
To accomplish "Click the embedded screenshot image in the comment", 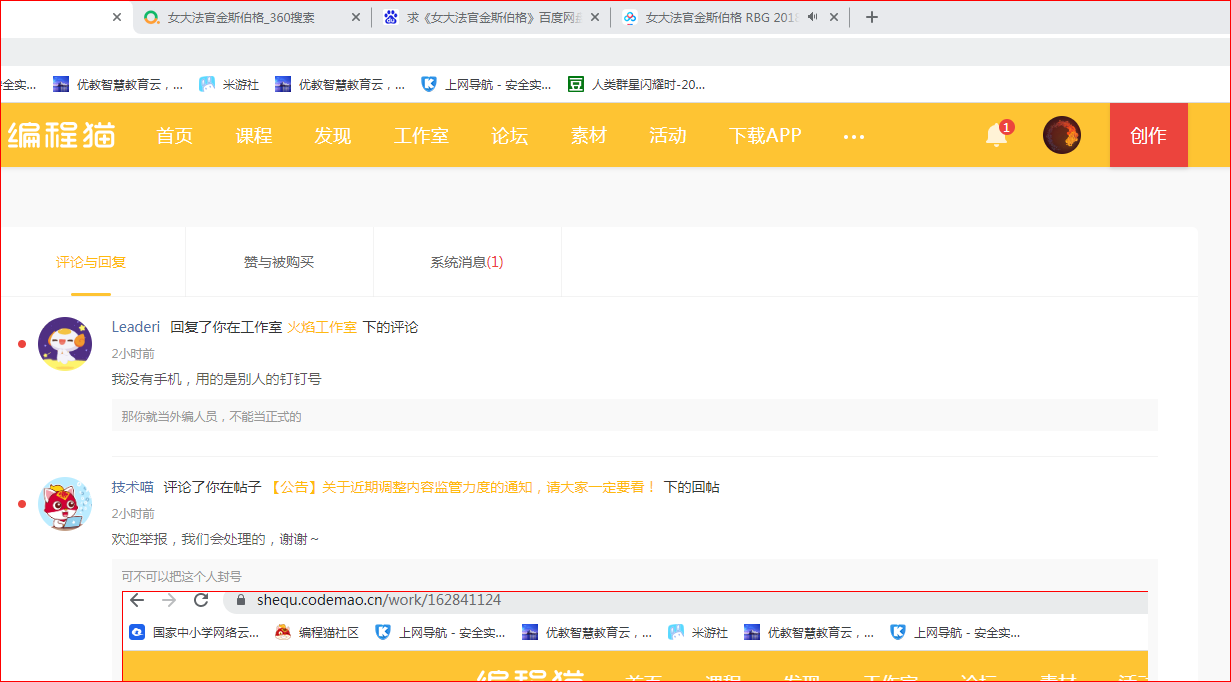I will point(635,636).
